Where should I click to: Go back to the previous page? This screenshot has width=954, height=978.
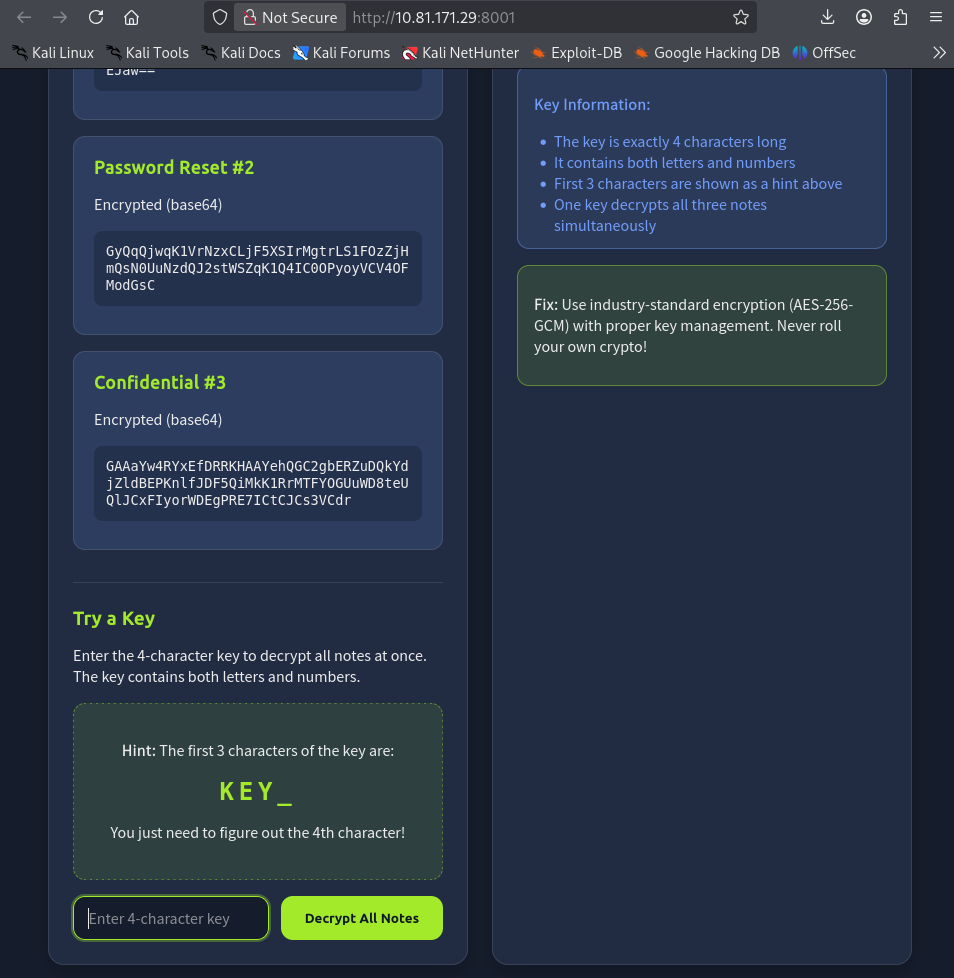click(x=24, y=17)
